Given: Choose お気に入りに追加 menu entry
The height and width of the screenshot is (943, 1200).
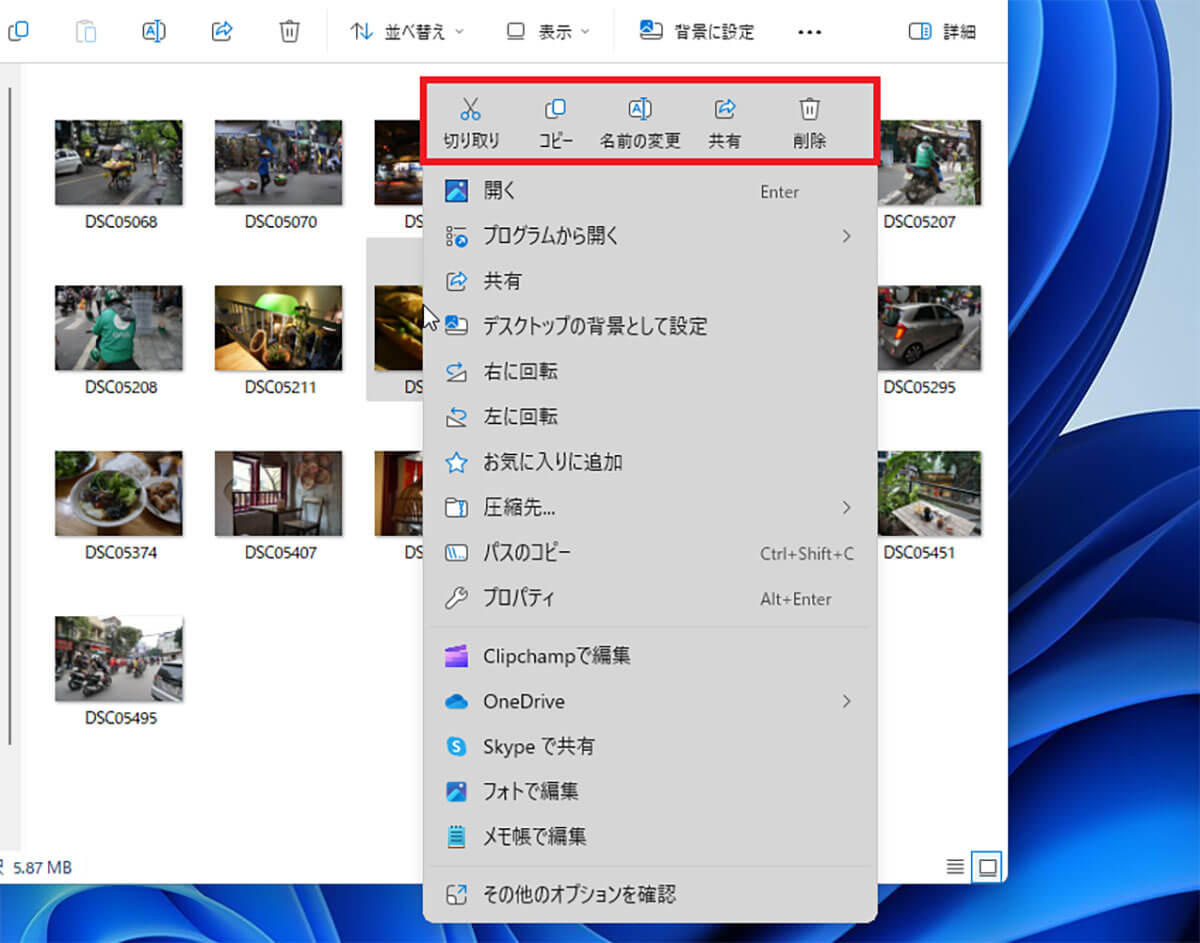Looking at the screenshot, I should coord(650,462).
